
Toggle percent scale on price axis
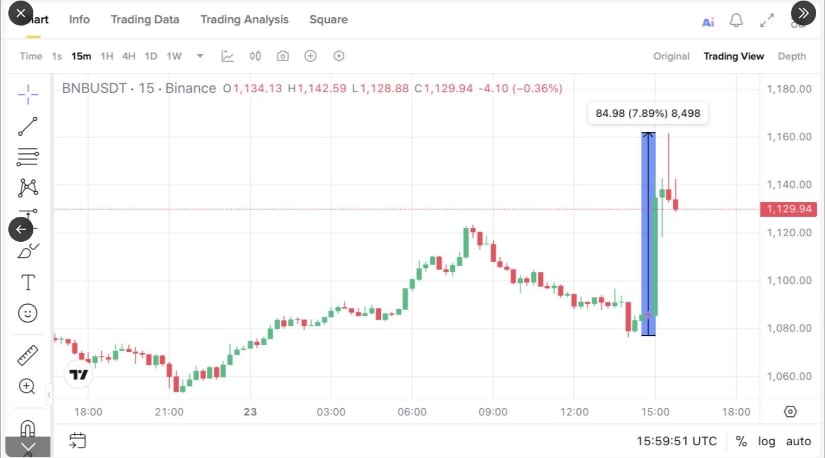coord(741,441)
